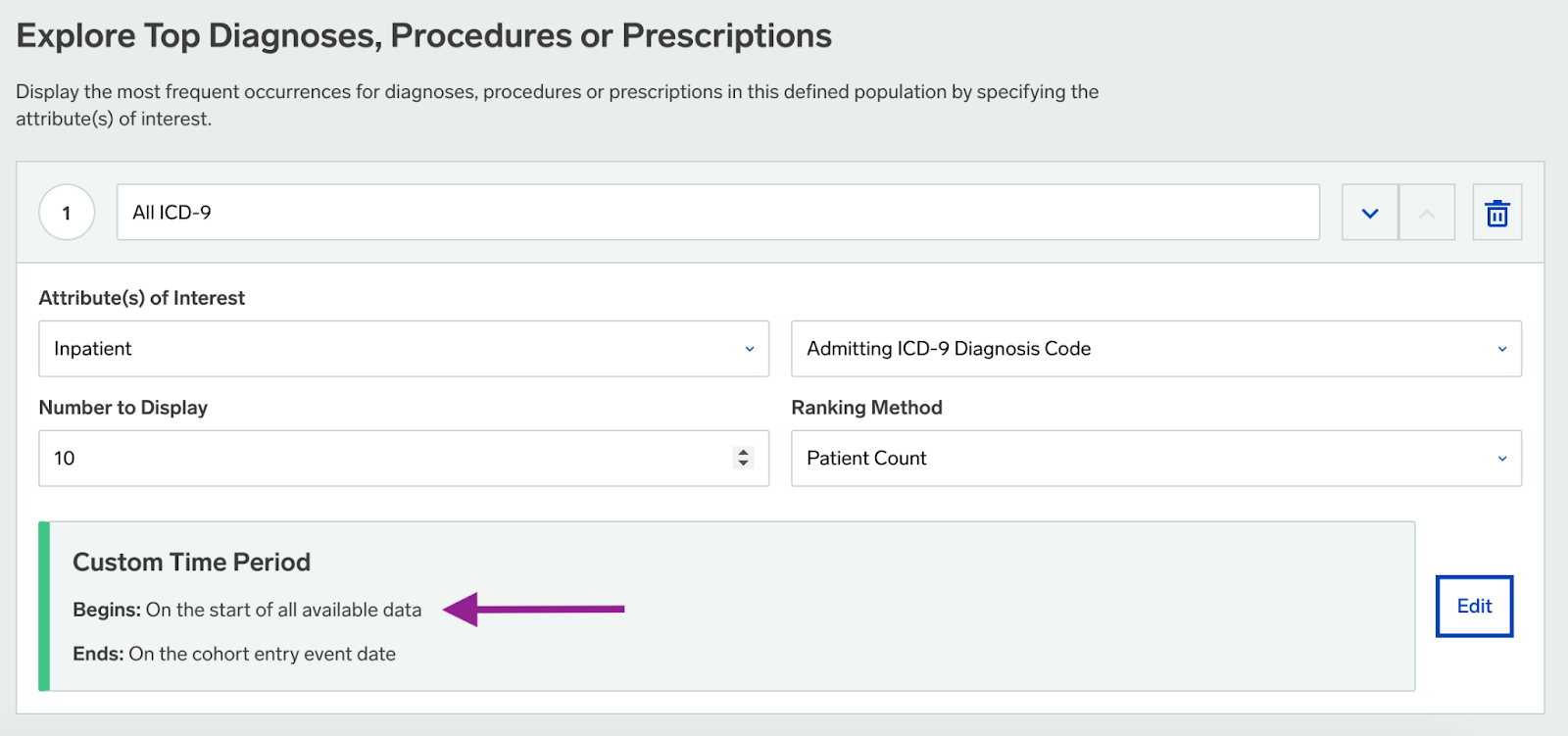The height and width of the screenshot is (736, 1568).
Task: Edit the Custom Time Period
Action: 1474,607
